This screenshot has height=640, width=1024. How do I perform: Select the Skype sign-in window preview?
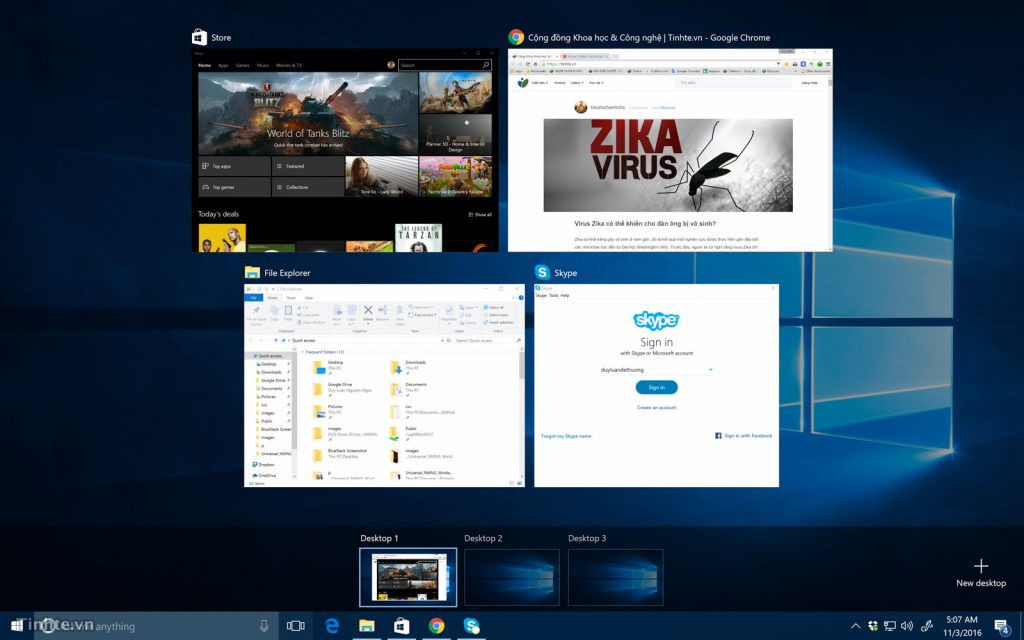pyautogui.click(x=656, y=385)
